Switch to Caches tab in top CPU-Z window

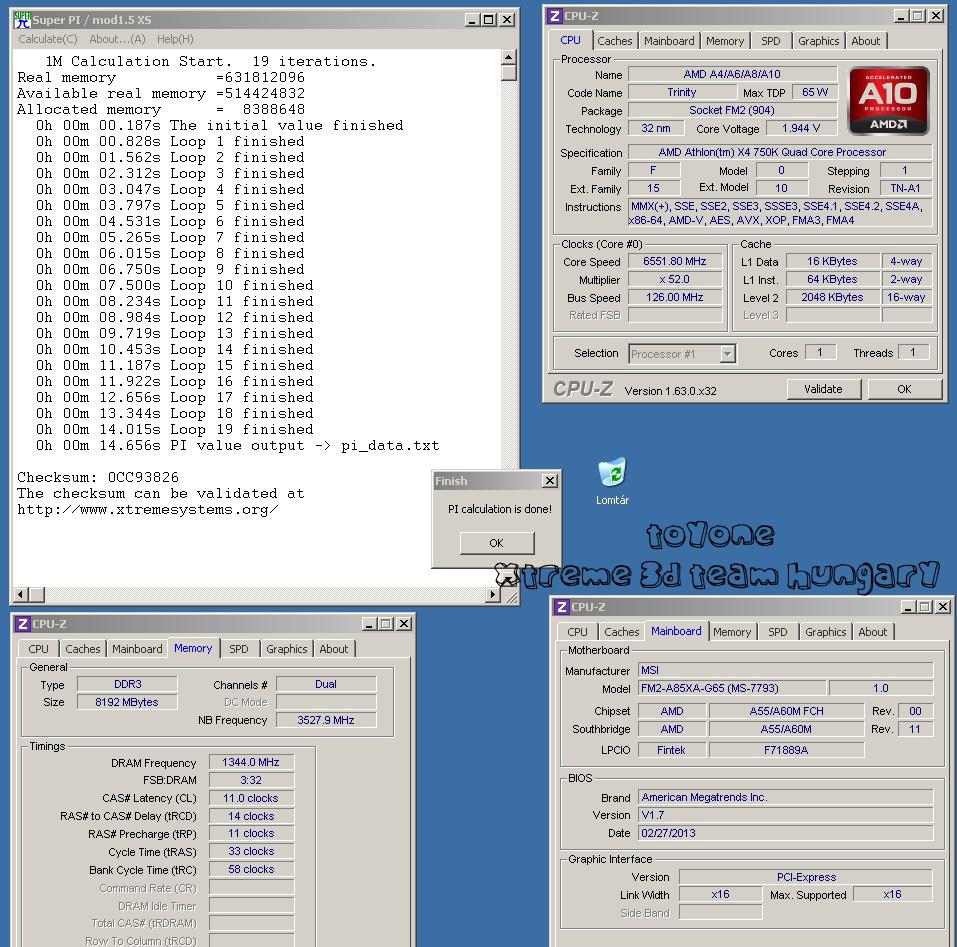point(615,41)
